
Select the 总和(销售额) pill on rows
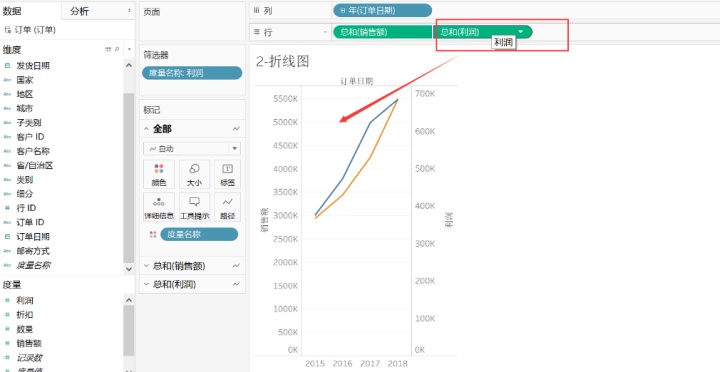click(x=383, y=32)
